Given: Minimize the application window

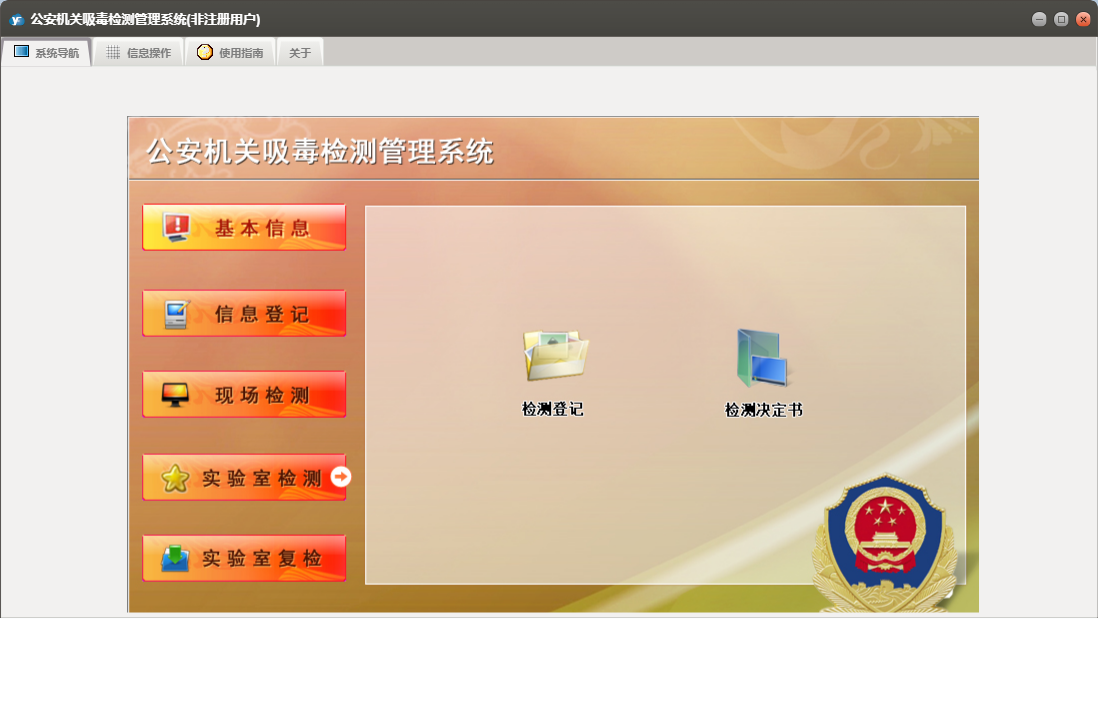Looking at the screenshot, I should [x=1039, y=20].
